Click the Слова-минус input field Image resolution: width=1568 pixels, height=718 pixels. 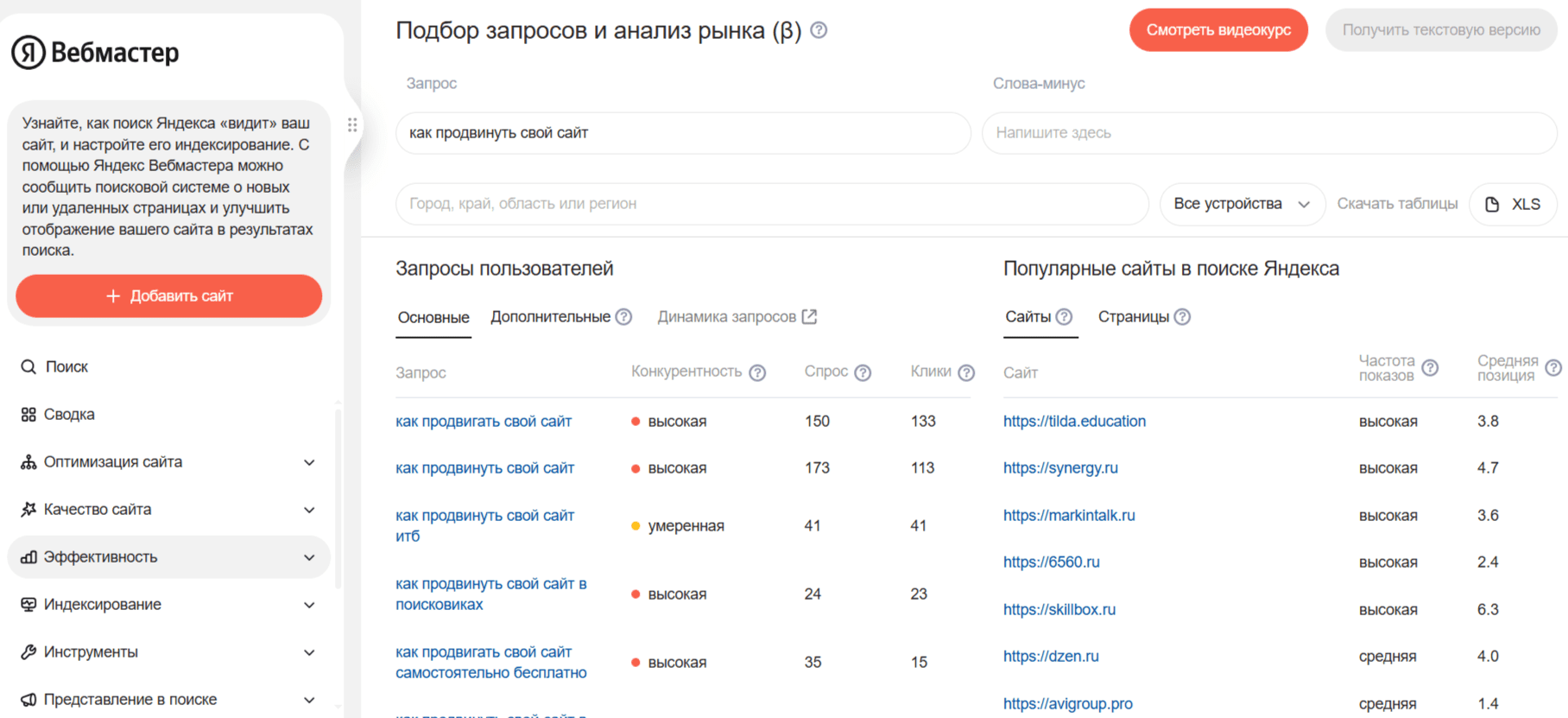(x=1268, y=133)
